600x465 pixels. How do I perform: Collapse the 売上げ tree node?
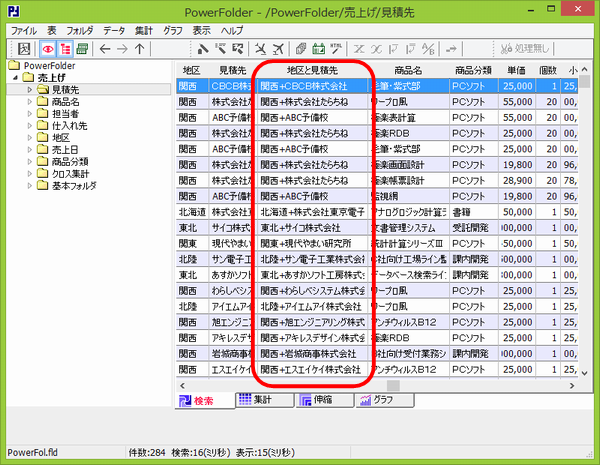pos(16,78)
